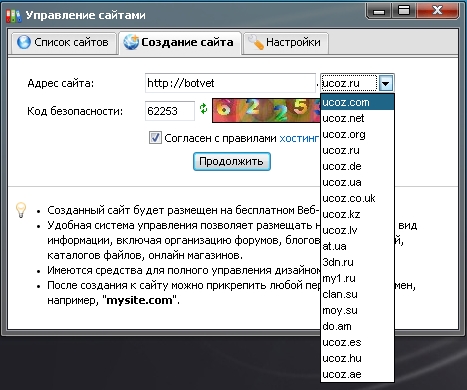
Task: Click the security code input field
Action: (170, 111)
